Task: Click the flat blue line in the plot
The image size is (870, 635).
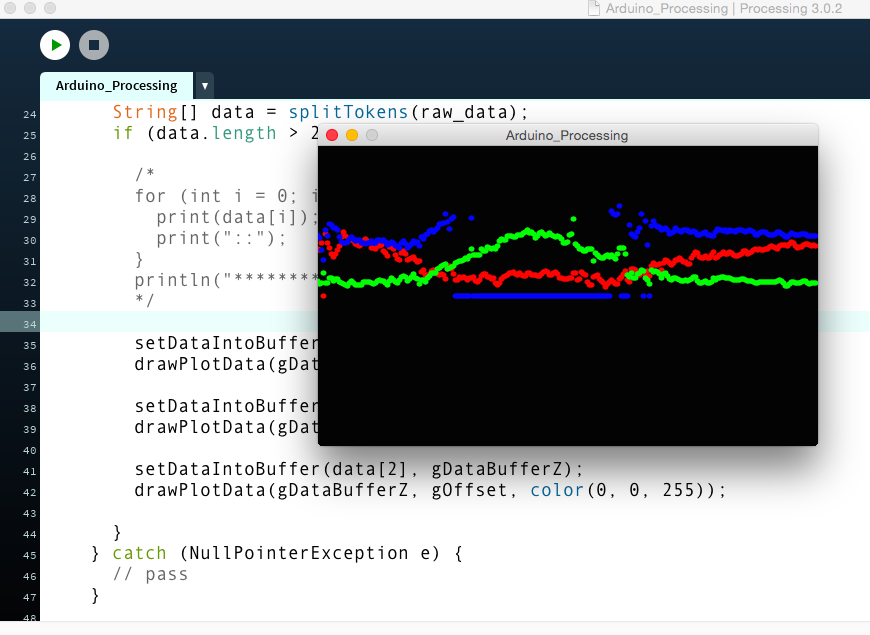Action: click(x=533, y=296)
